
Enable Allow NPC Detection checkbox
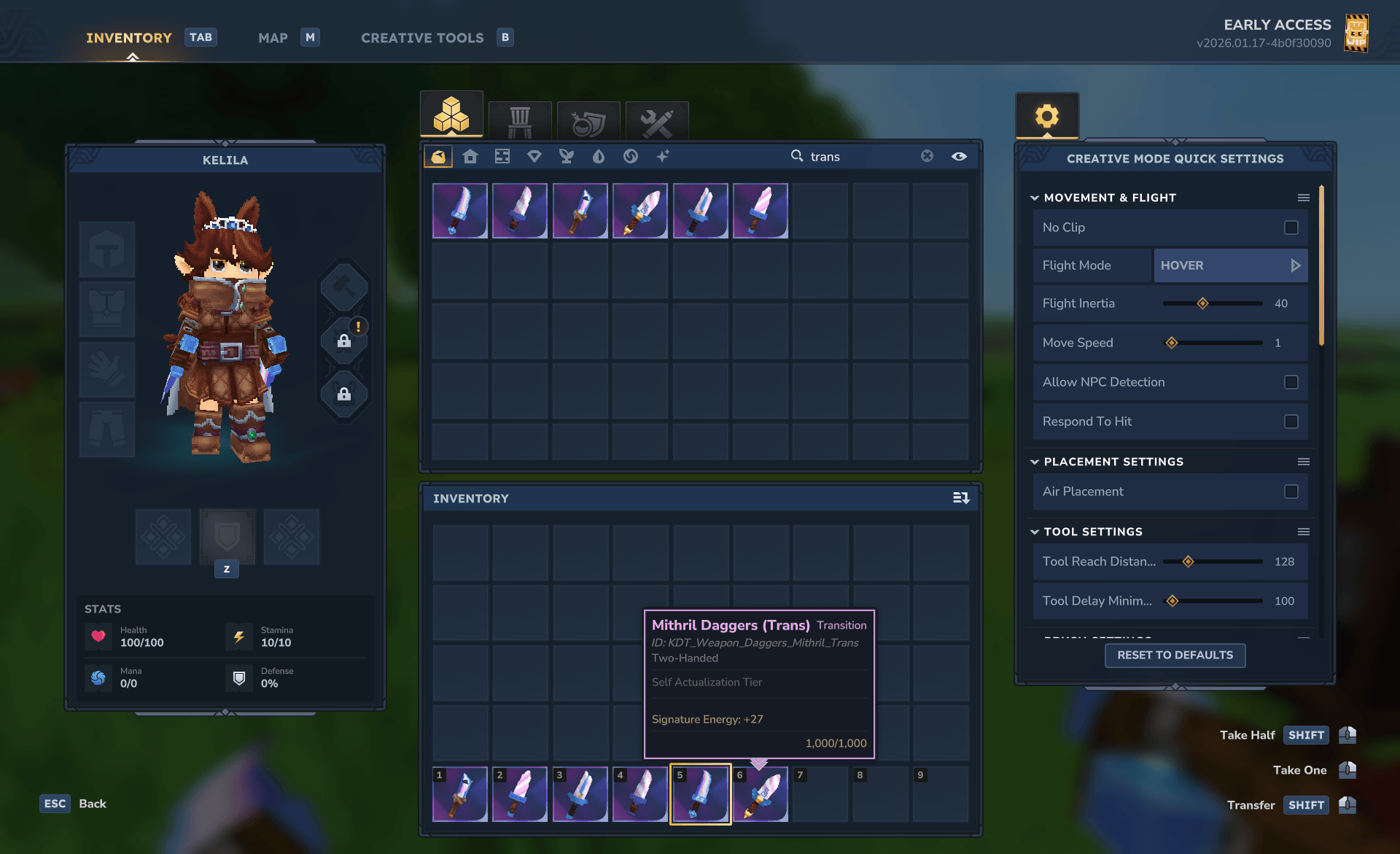click(x=1291, y=382)
